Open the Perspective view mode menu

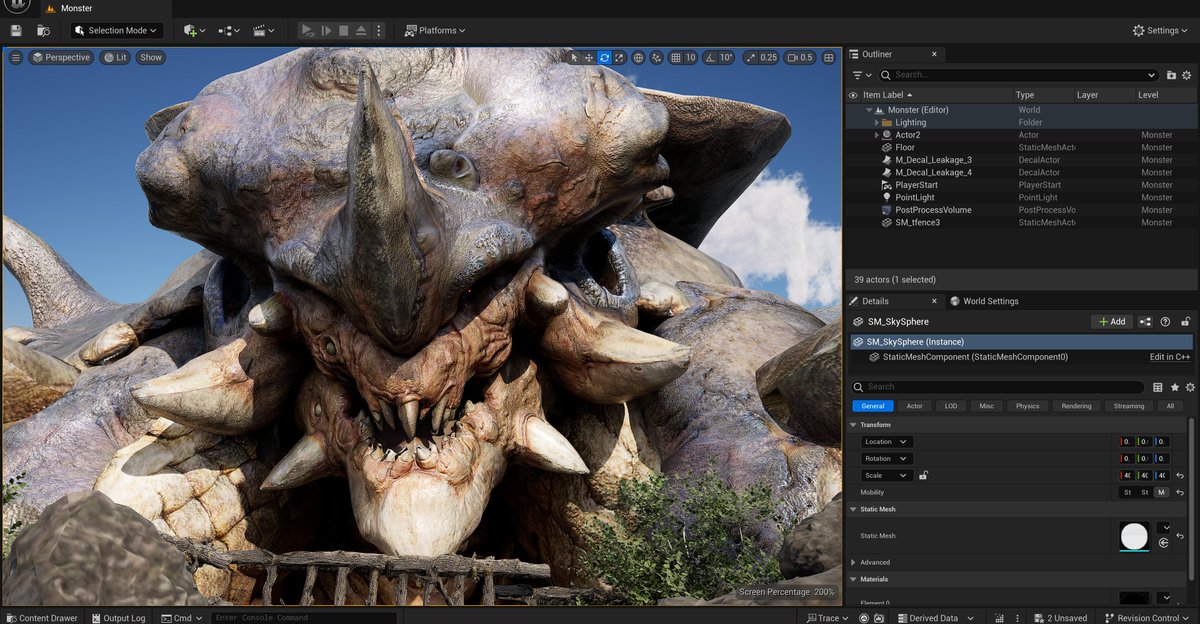coord(61,58)
